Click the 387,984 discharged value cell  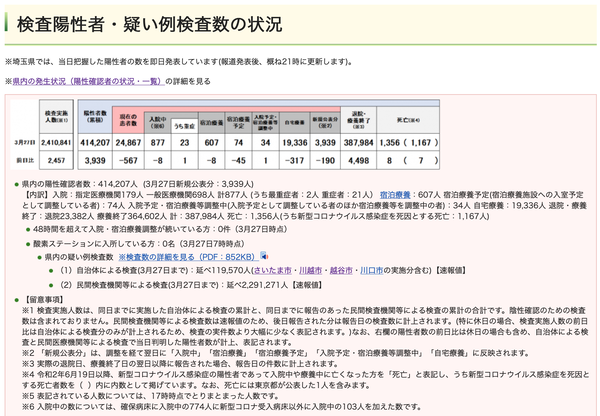359,142
